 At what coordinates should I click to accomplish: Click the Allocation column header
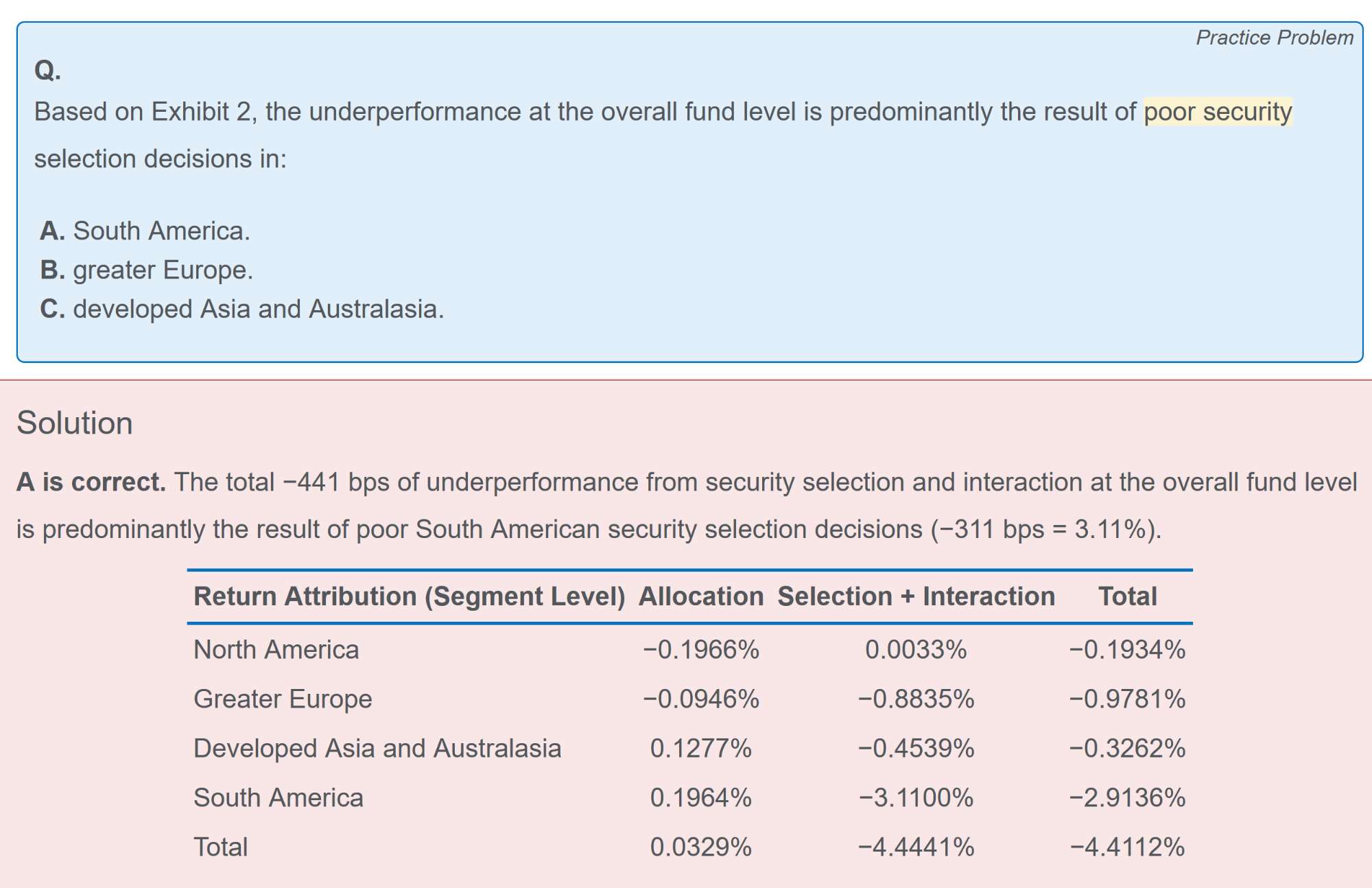pos(701,596)
